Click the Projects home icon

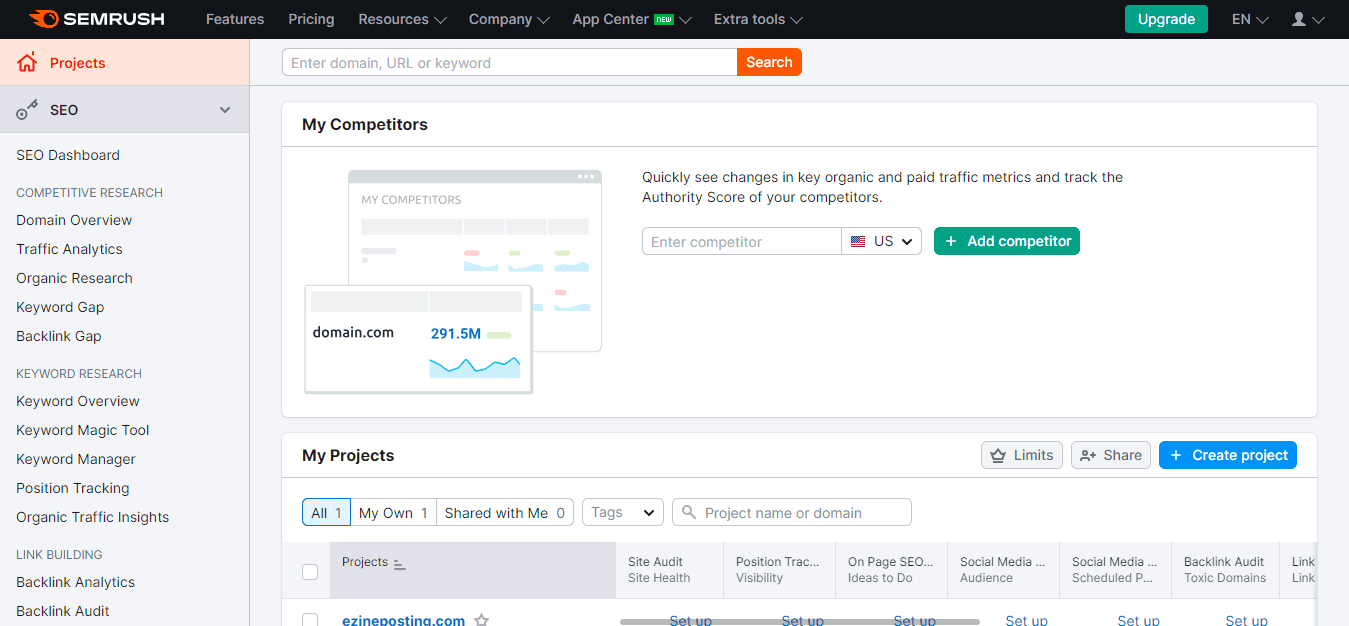[x=27, y=63]
